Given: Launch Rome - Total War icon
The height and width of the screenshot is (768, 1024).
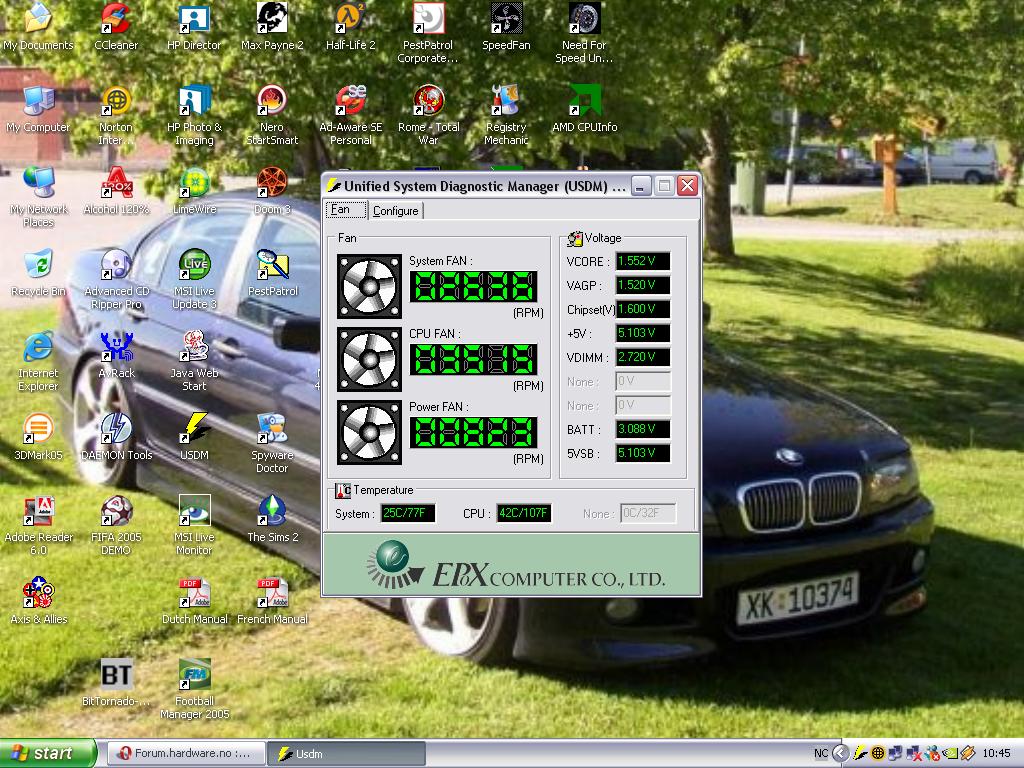Looking at the screenshot, I should (x=428, y=115).
